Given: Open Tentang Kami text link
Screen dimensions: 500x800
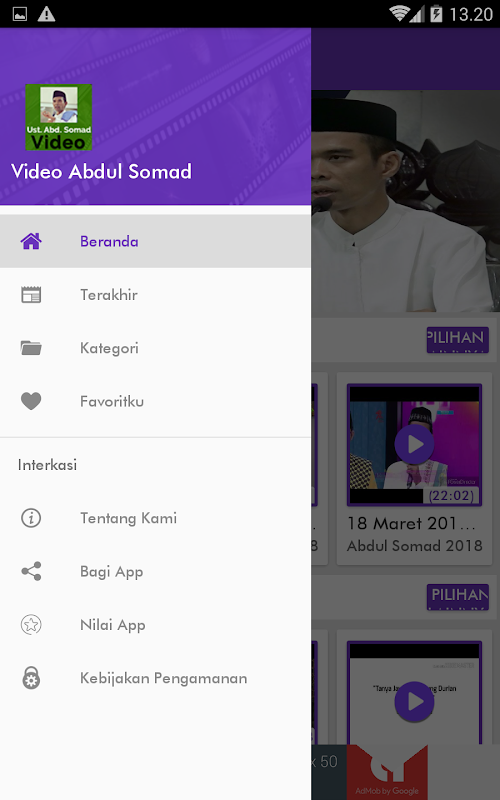Looking at the screenshot, I should pyautogui.click(x=129, y=518).
